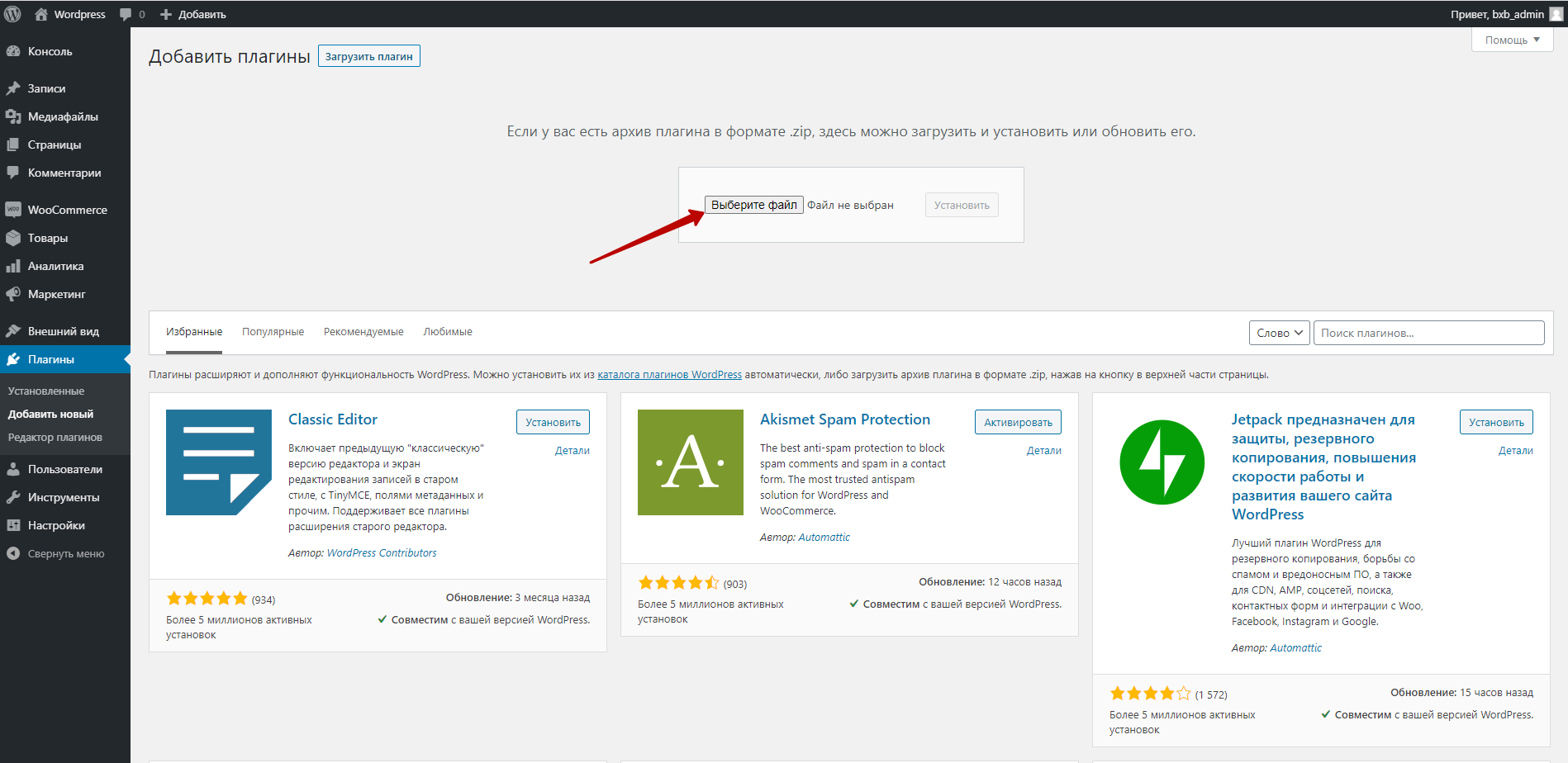Viewport: 1568px width, 763px height.
Task: Click Jetpack star rating (1 572)
Action: point(1150,694)
